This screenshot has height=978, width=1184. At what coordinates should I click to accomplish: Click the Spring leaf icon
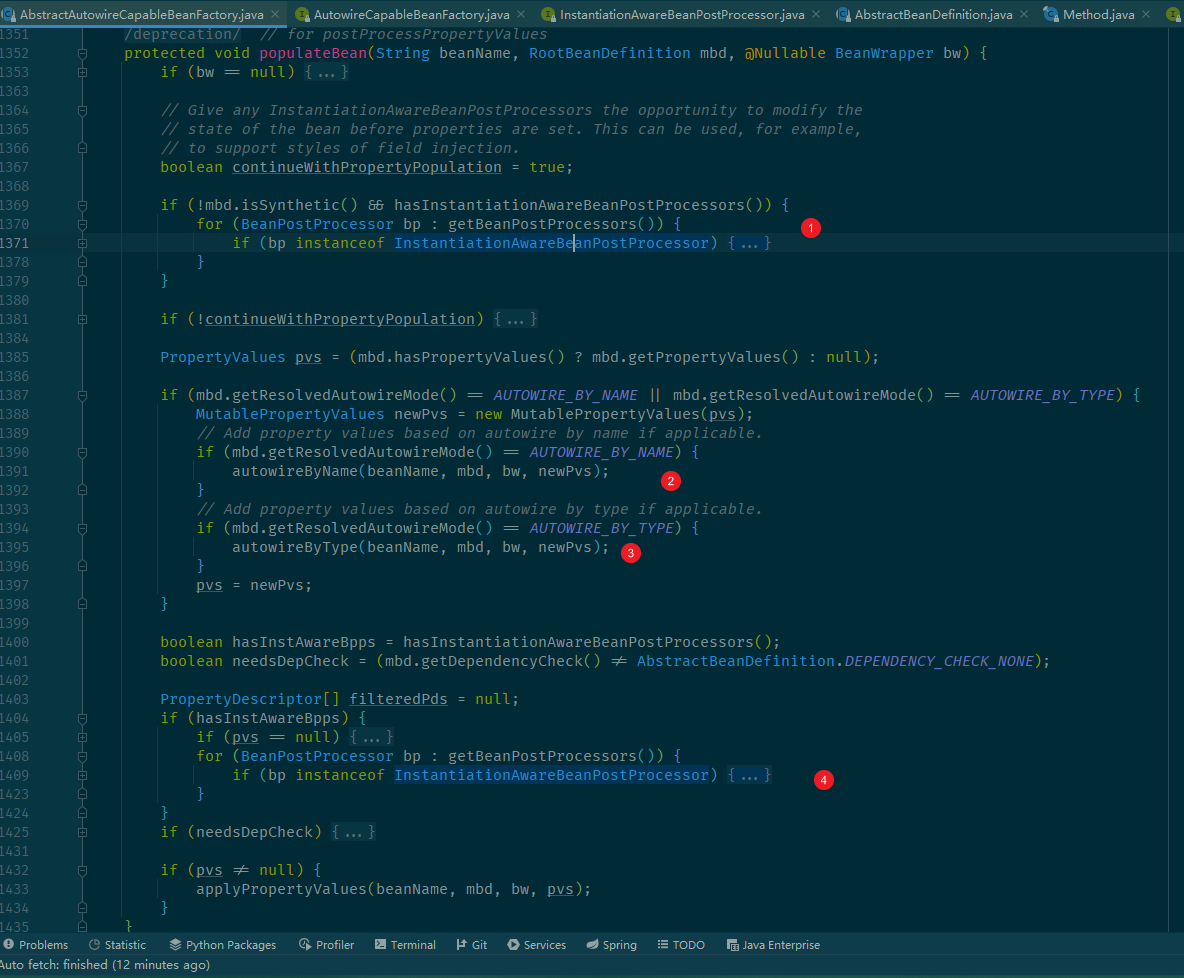coord(593,945)
